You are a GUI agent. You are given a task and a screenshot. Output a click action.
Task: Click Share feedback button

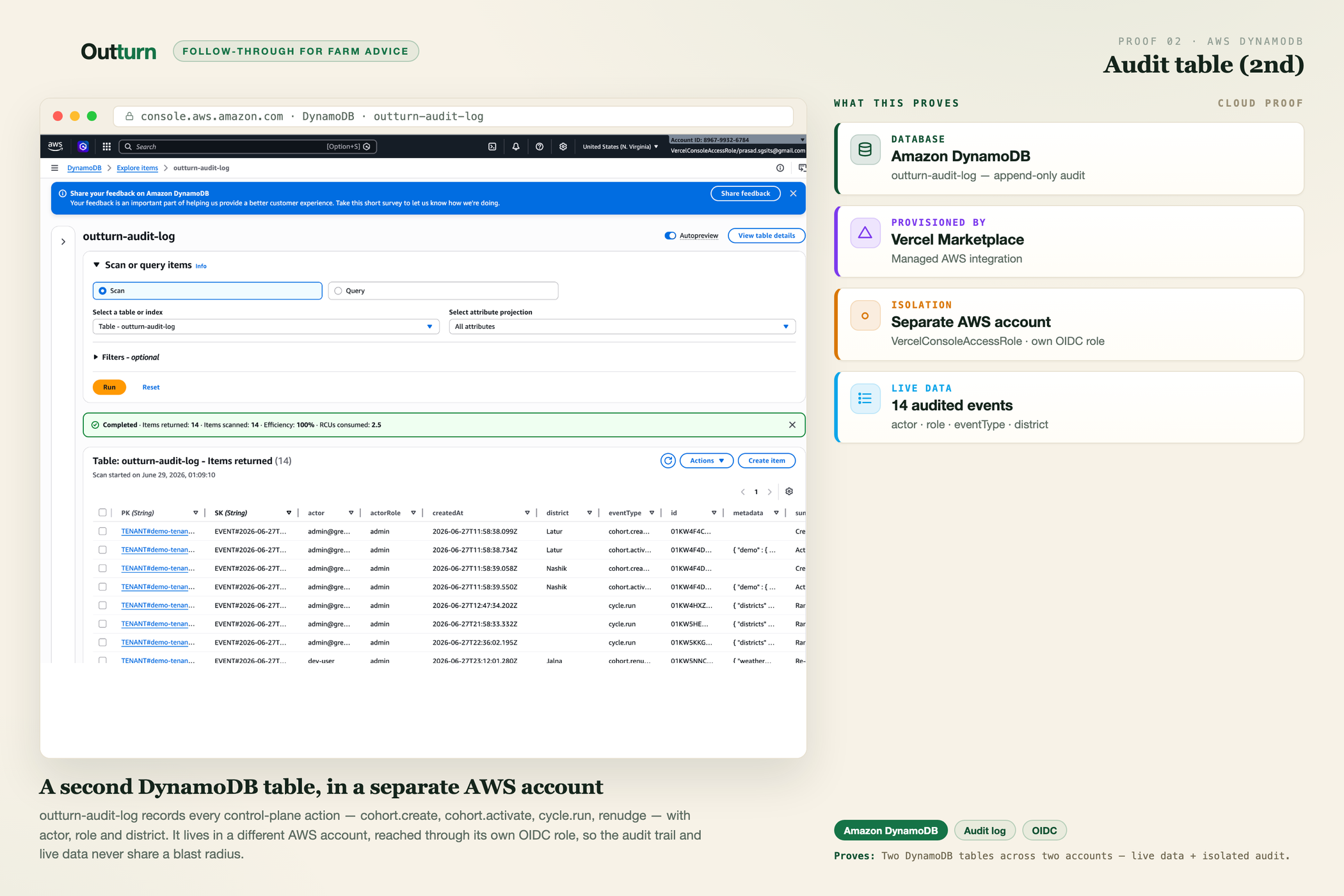click(746, 193)
